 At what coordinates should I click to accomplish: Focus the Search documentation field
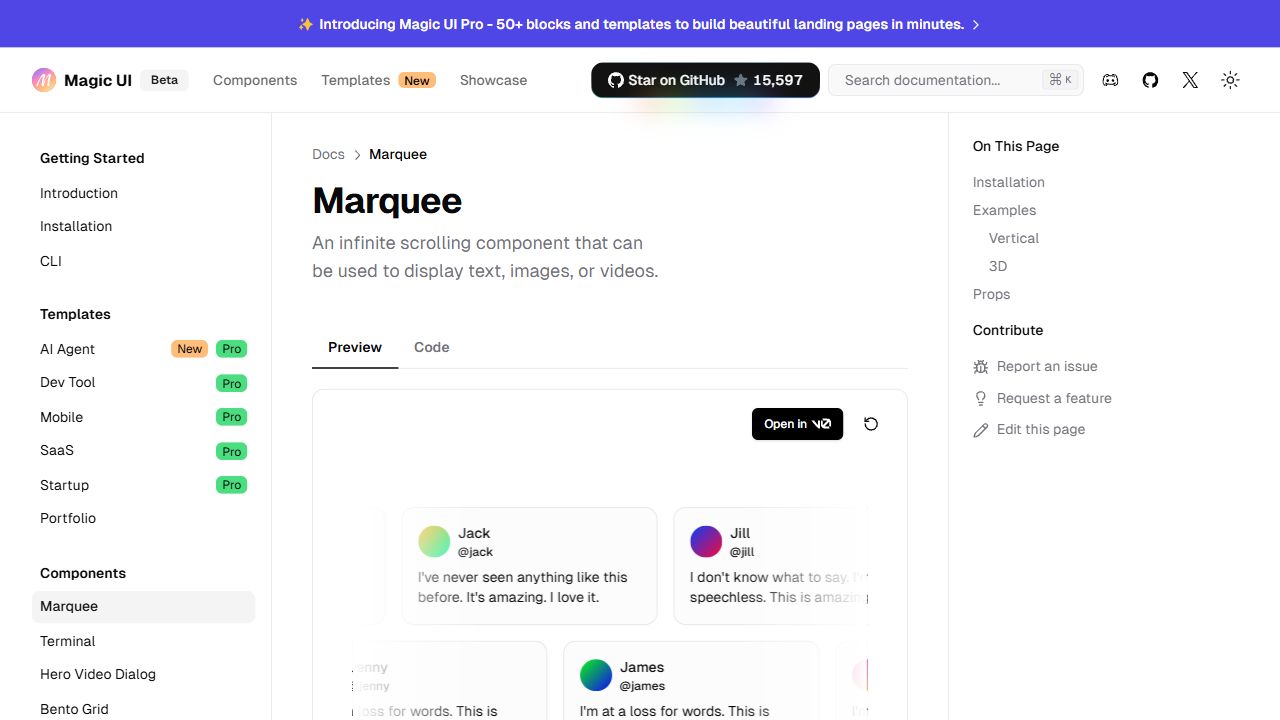[955, 80]
